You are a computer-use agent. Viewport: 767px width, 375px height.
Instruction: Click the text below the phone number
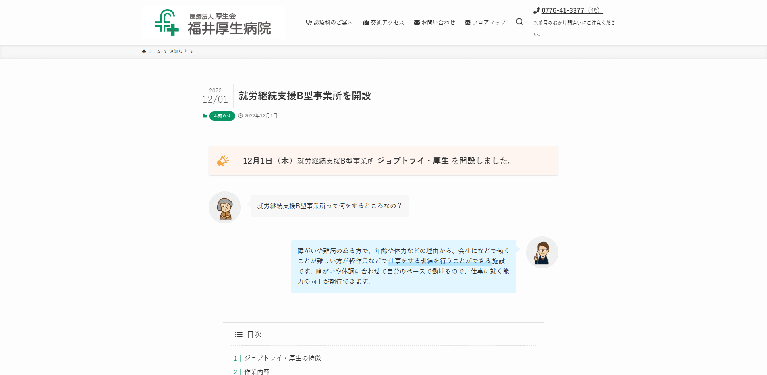[574, 28]
